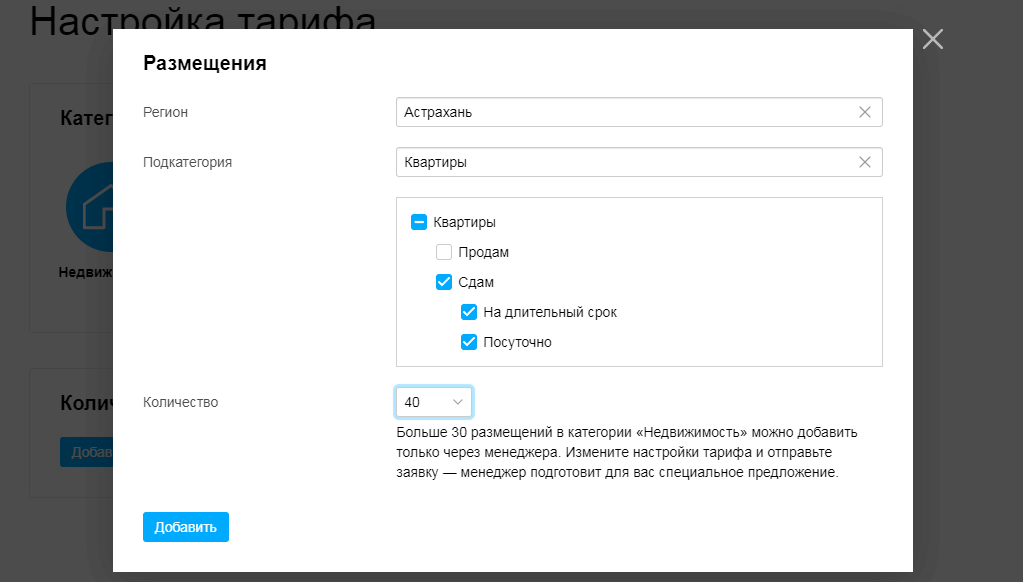The image size is (1023, 582).
Task: Select the Посуточно label text
Action: (517, 342)
